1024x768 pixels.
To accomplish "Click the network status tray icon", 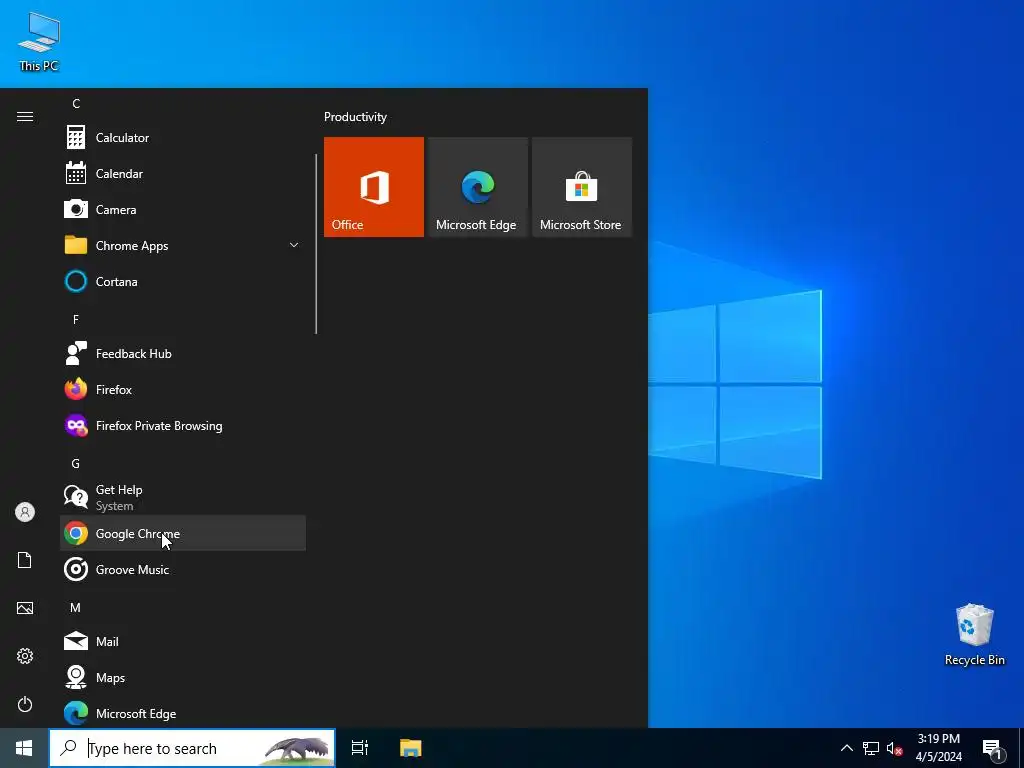I will (x=871, y=748).
